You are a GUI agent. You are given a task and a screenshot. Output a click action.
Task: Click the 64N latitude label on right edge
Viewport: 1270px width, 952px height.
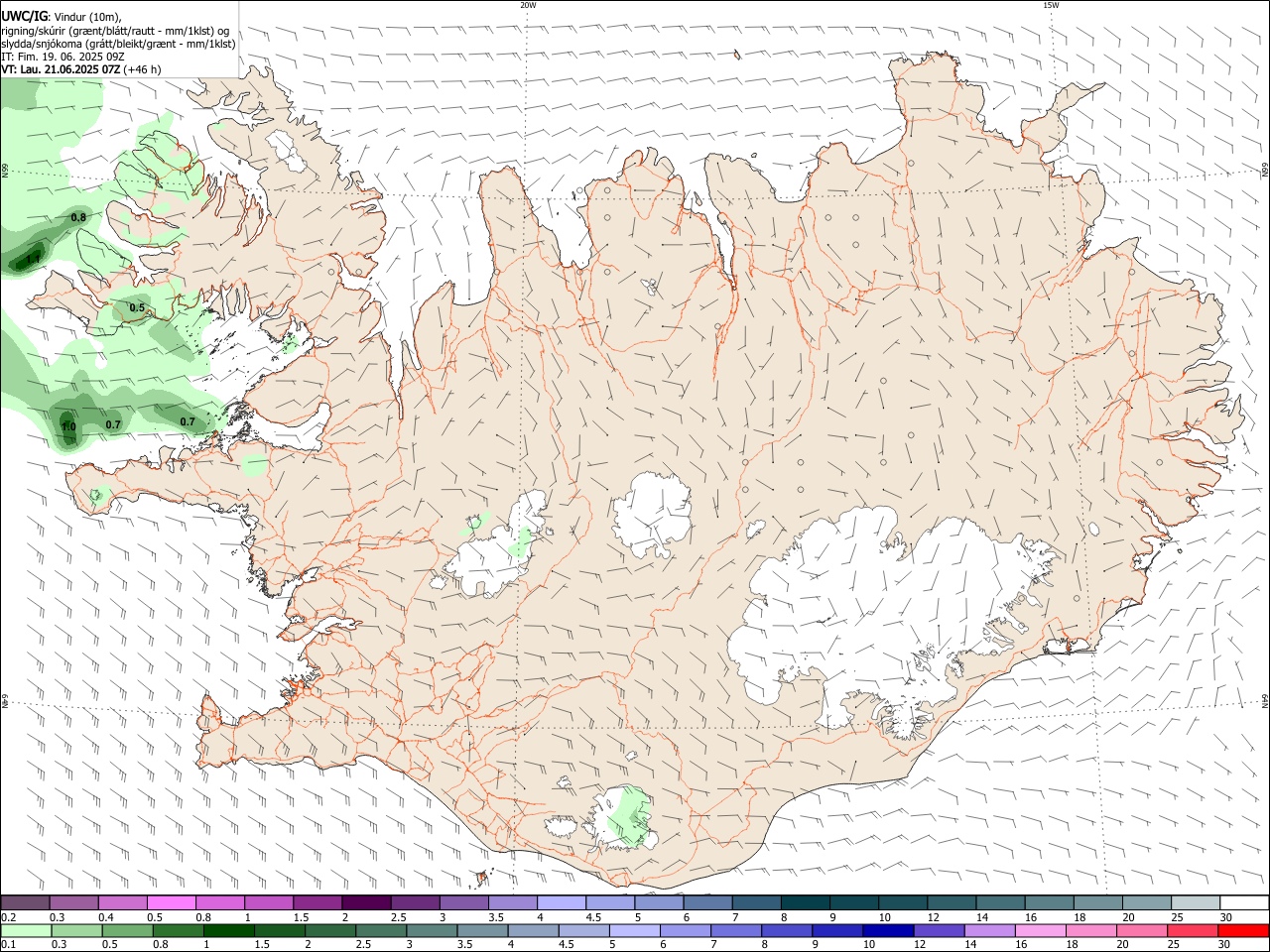pyautogui.click(x=1265, y=700)
